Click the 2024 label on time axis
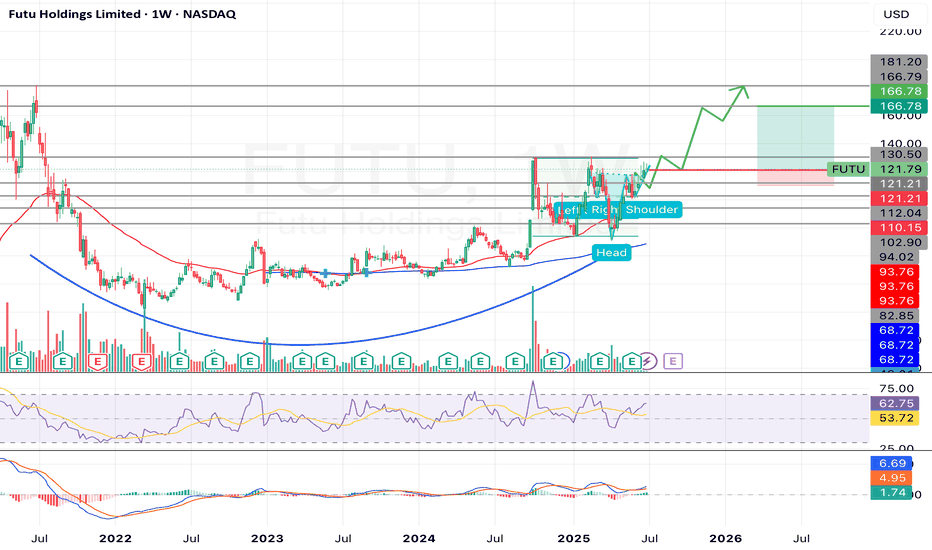Image resolution: width=932 pixels, height=550 pixels. pyautogui.click(x=419, y=539)
